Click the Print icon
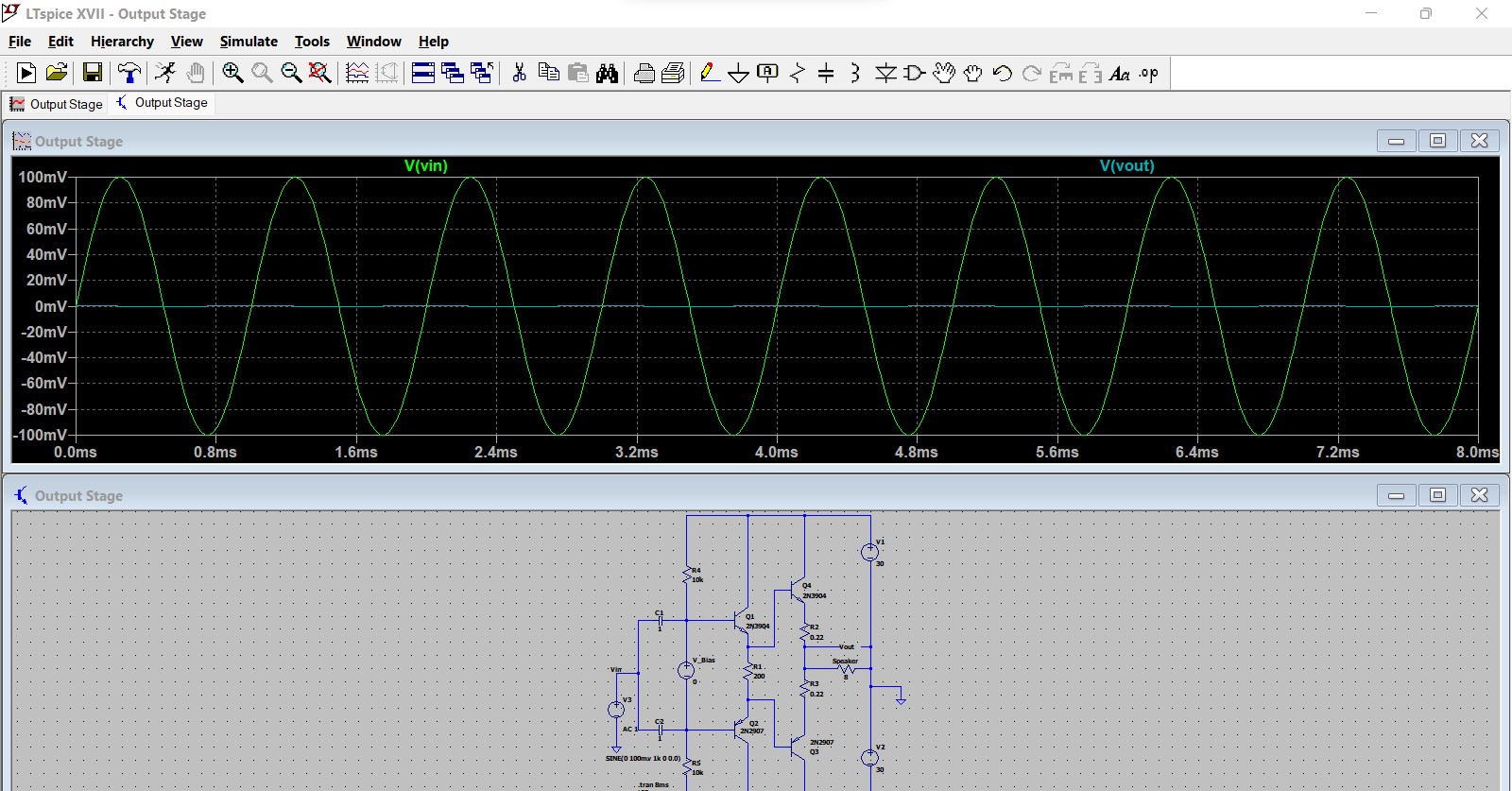Screen dimensions: 1512x791 [x=644, y=73]
